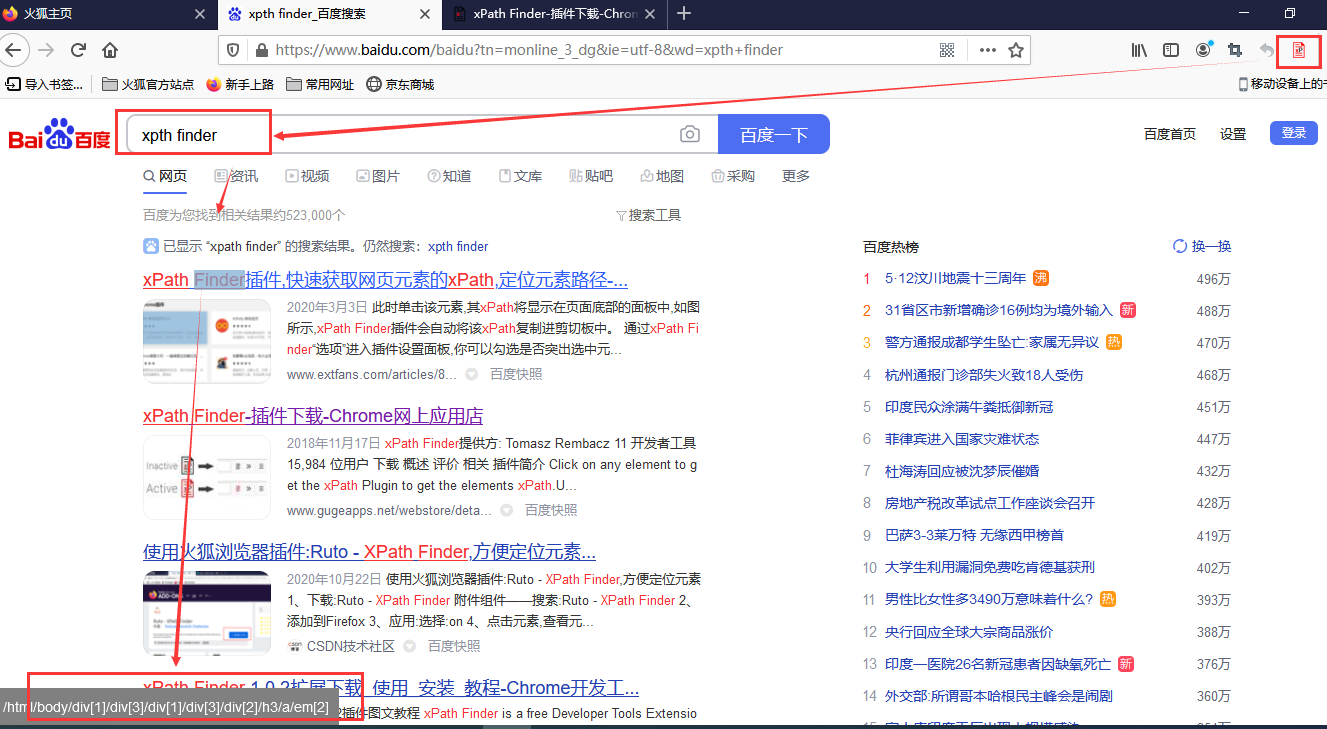Reload the current Baidu page
1327x729 pixels.
(x=78, y=50)
